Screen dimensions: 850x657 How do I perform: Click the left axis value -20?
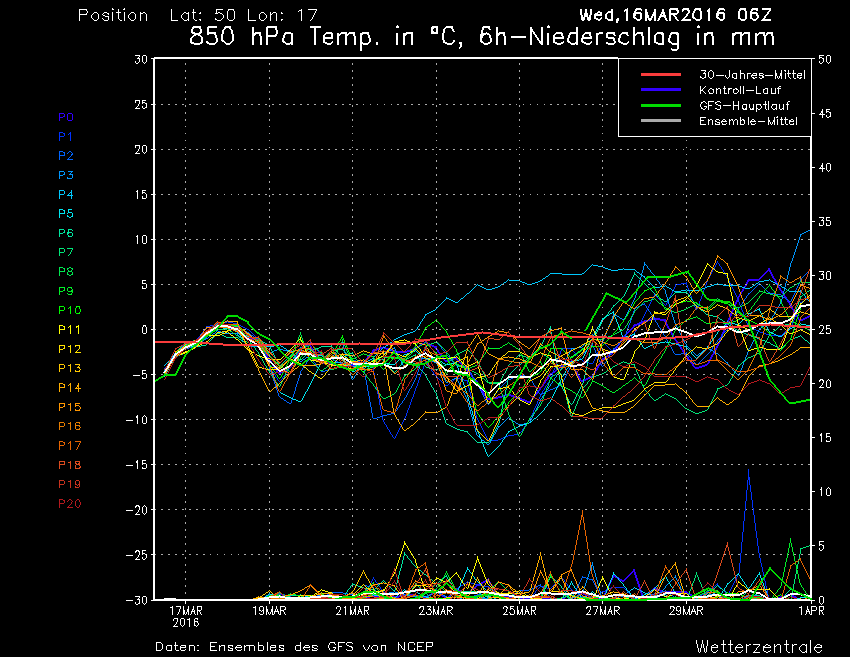click(137, 510)
